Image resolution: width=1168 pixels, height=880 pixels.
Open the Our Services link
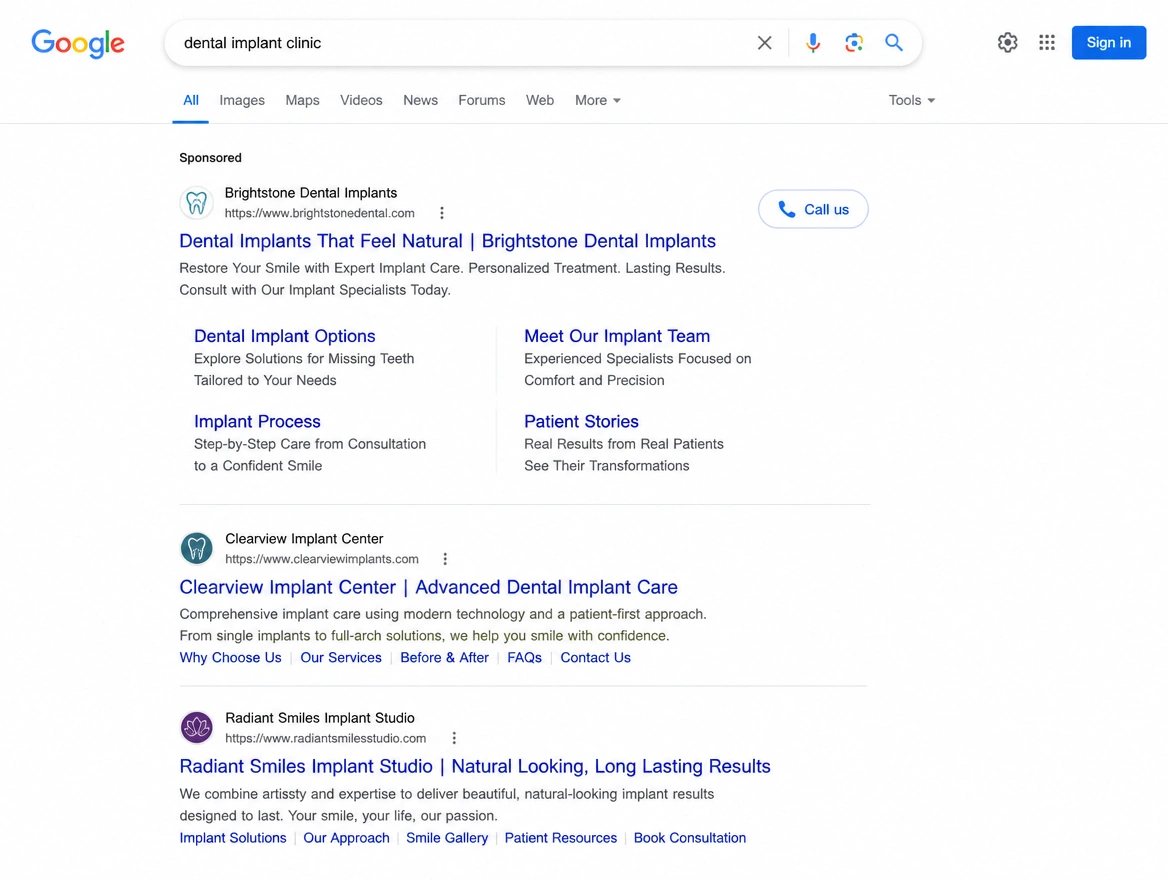[340, 657]
